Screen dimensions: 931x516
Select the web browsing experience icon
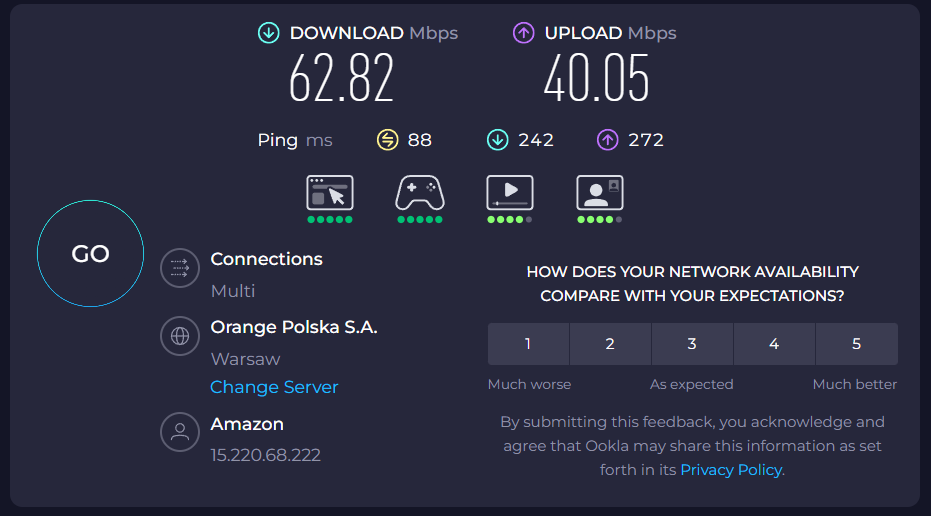[329, 192]
